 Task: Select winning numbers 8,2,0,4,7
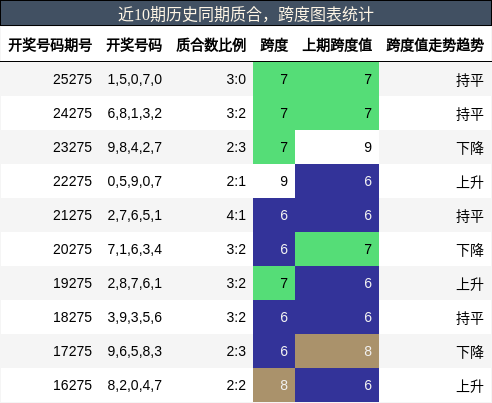click(135, 385)
